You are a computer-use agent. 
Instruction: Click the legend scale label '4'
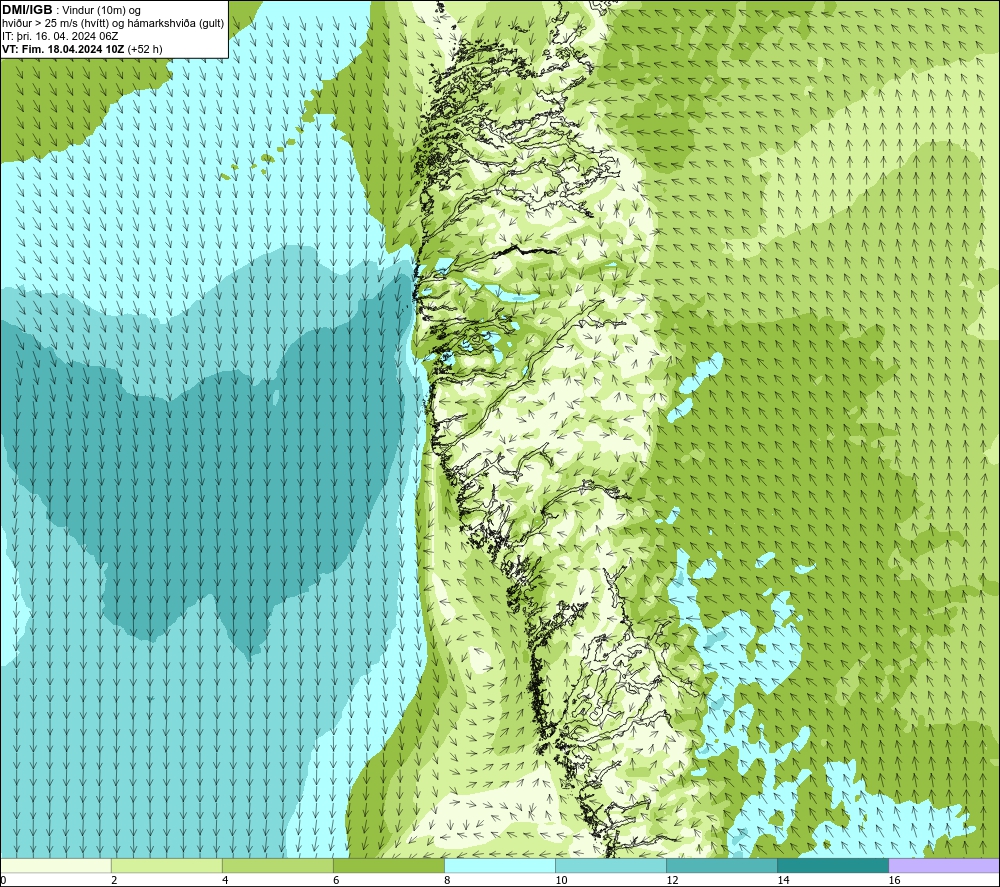pyautogui.click(x=224, y=880)
